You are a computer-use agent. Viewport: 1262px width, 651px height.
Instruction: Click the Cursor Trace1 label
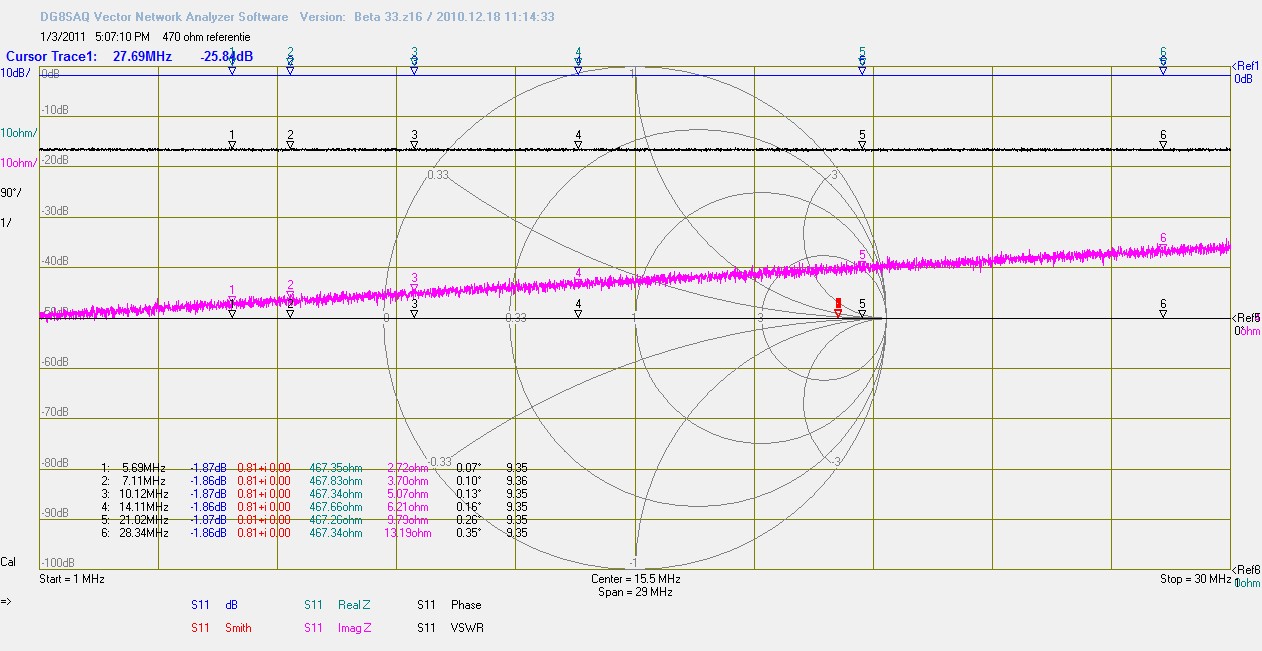[52, 57]
